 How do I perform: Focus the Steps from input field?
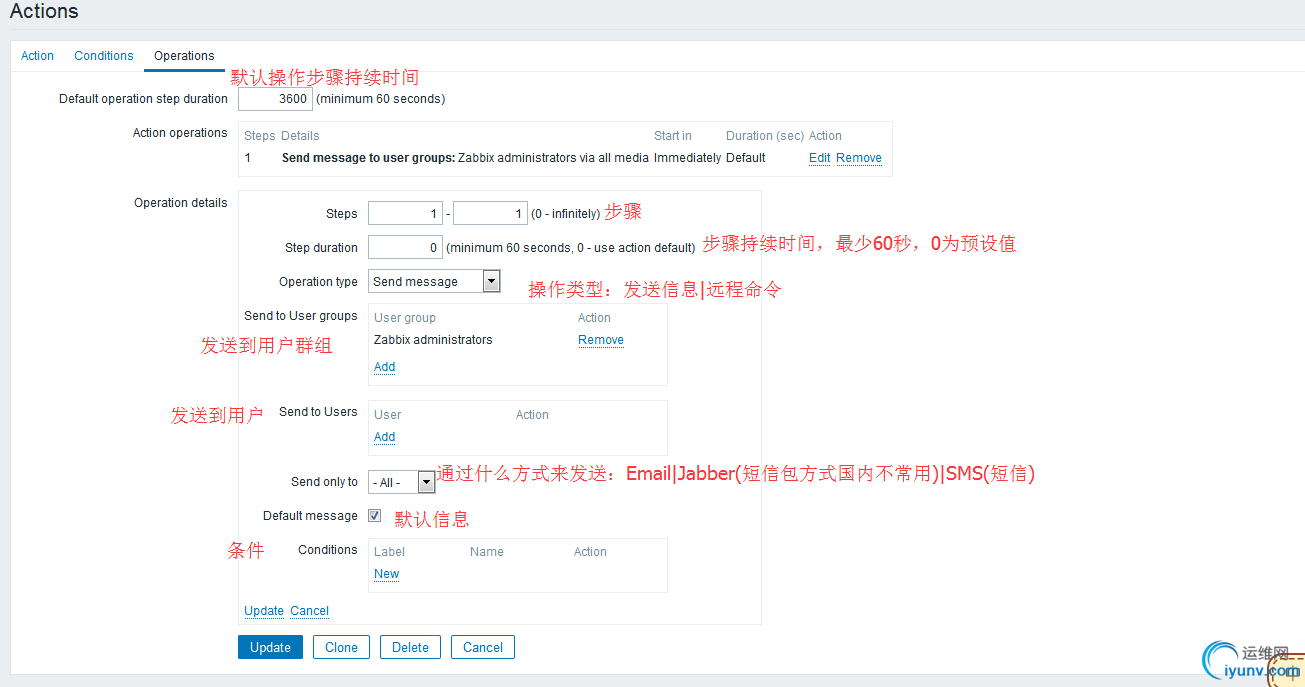pos(405,214)
